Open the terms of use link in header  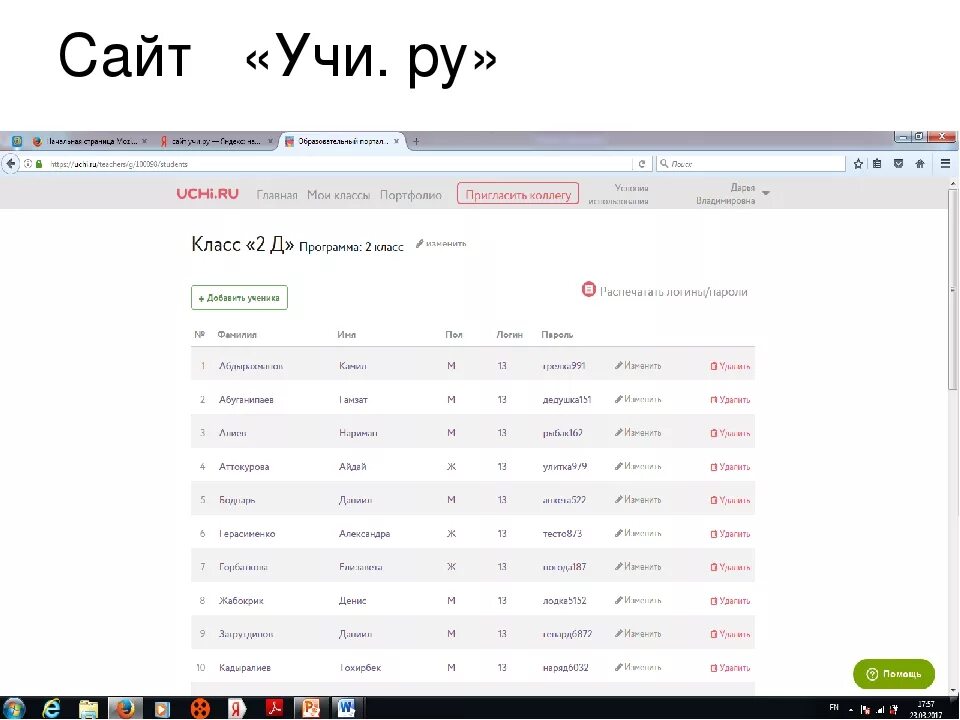click(620, 194)
